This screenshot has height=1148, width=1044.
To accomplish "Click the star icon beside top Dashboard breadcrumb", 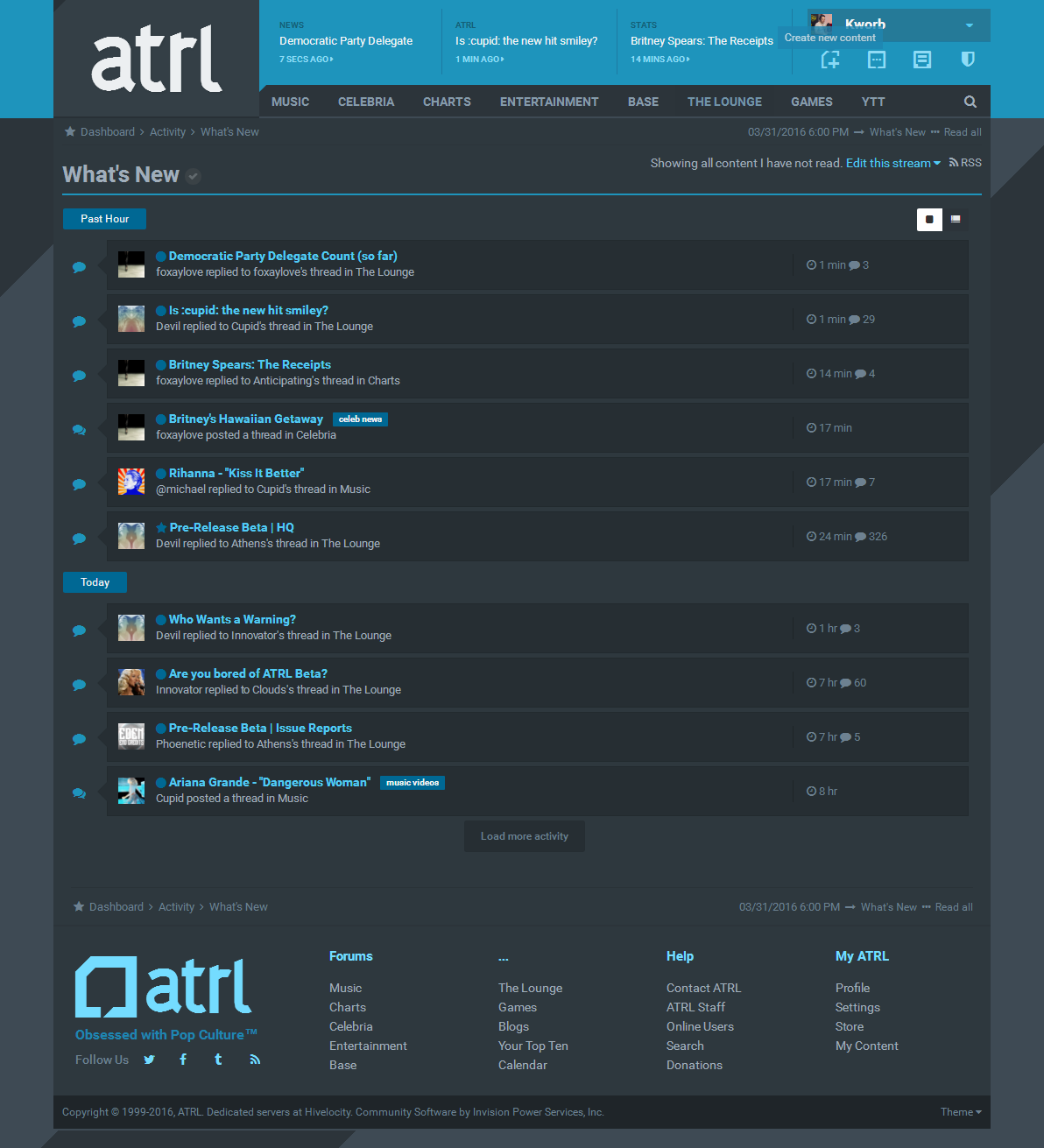I will [x=70, y=131].
